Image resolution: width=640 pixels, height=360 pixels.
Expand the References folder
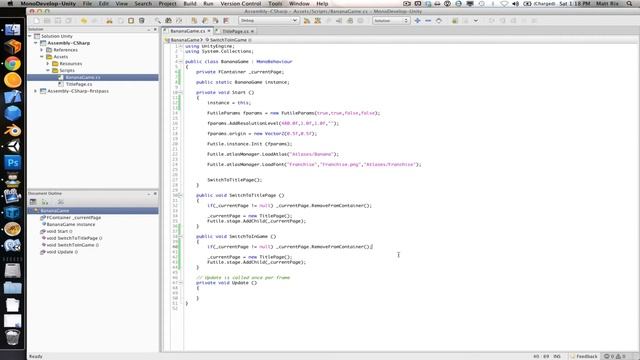42,50
